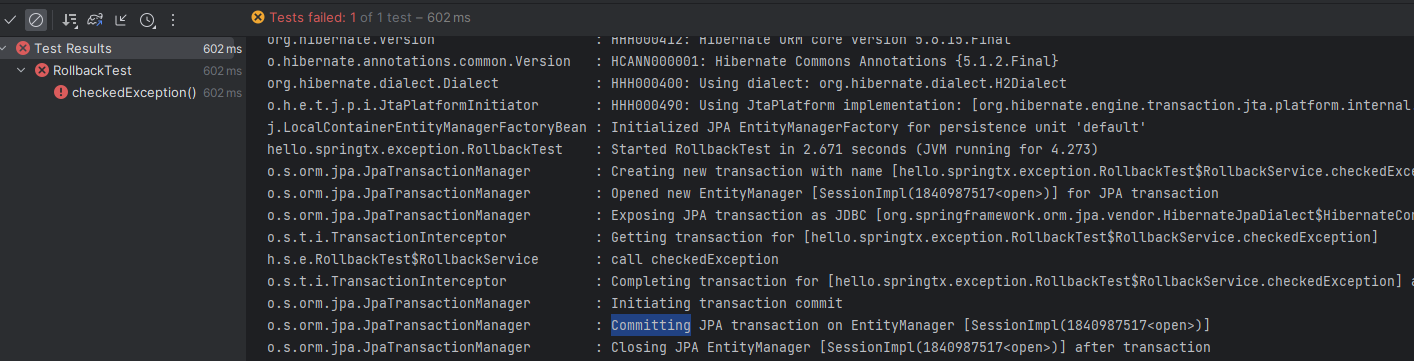The image size is (1414, 361).
Task: Click the 'Initialized JPA EntityManagerFactory' log line
Action: pyautogui.click(x=878, y=127)
